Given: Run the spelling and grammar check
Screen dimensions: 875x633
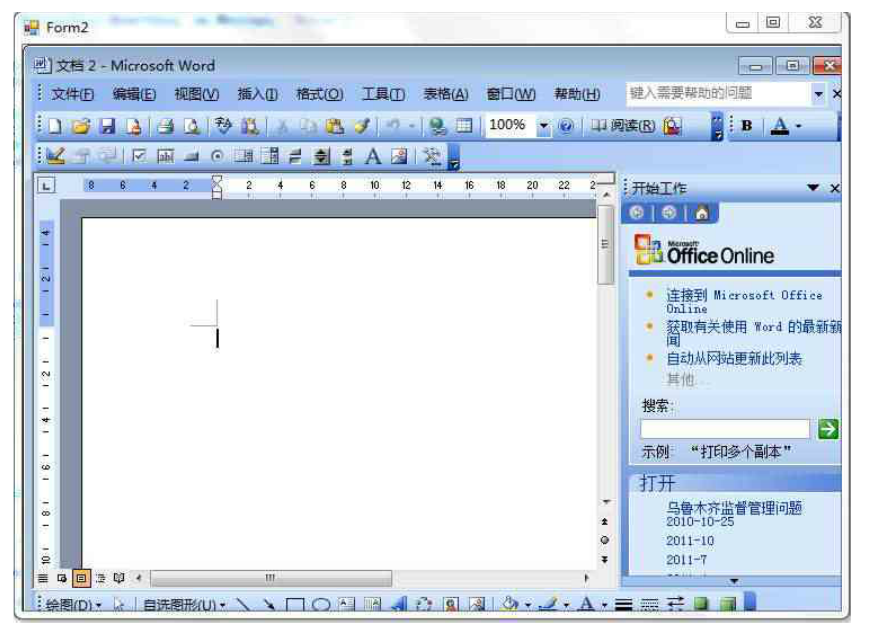Looking at the screenshot, I should (223, 126).
